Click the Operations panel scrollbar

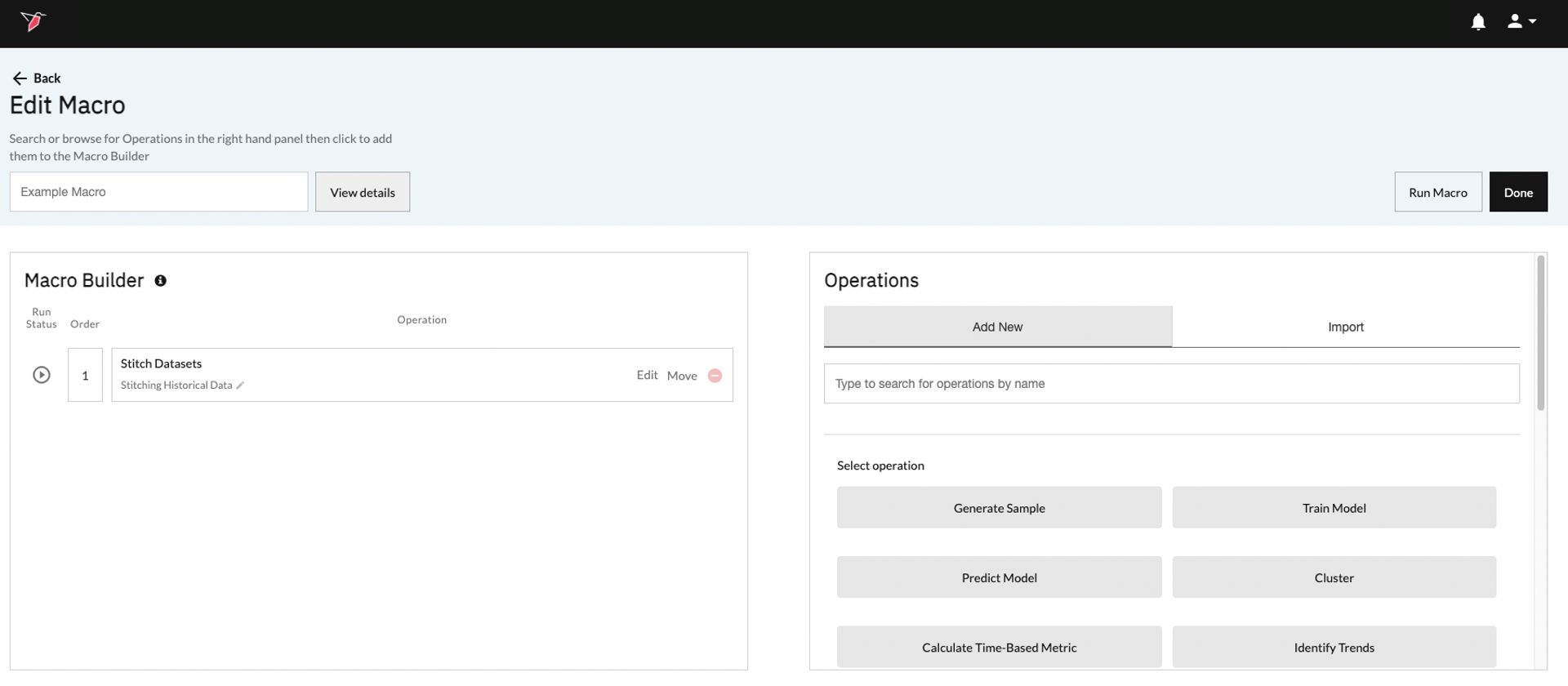click(x=1540, y=333)
